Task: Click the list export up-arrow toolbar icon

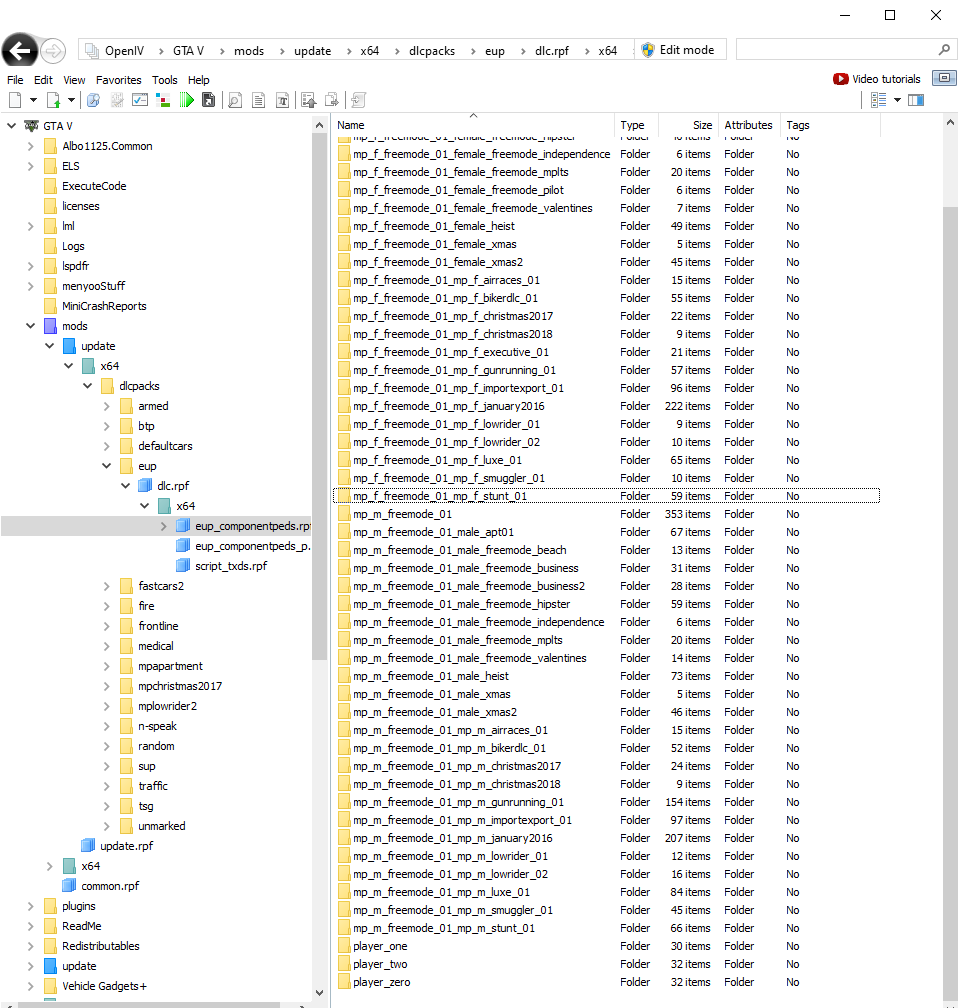Action: tap(309, 100)
